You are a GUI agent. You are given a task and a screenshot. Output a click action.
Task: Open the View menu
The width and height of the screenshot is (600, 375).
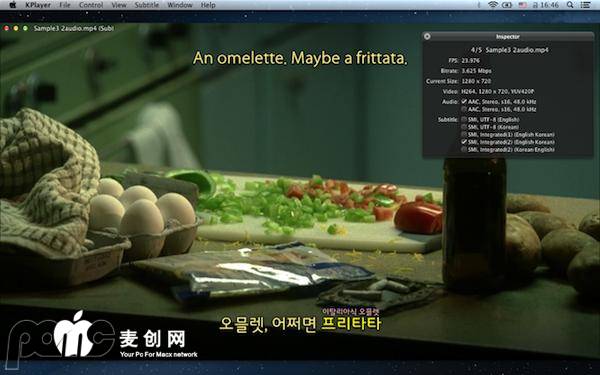(119, 5)
